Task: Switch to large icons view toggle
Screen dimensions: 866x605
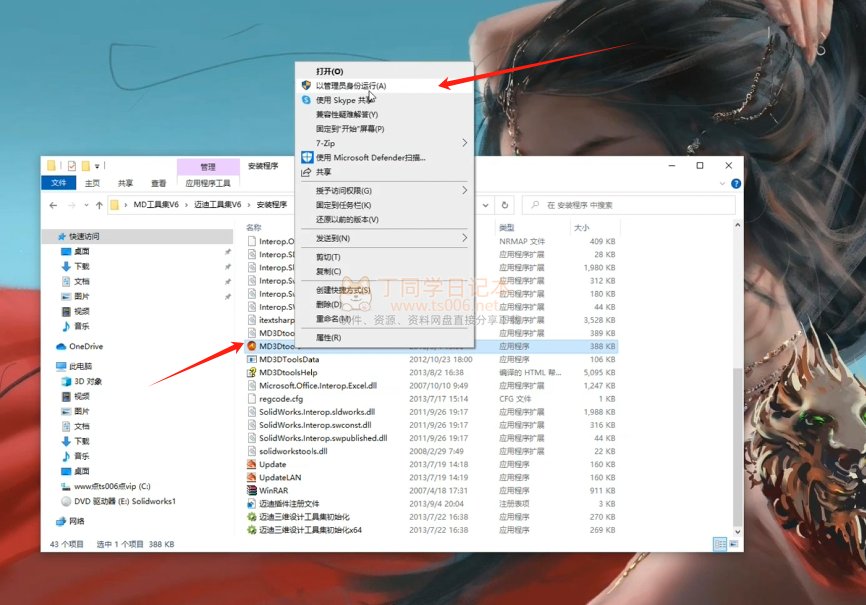Action: pos(734,543)
